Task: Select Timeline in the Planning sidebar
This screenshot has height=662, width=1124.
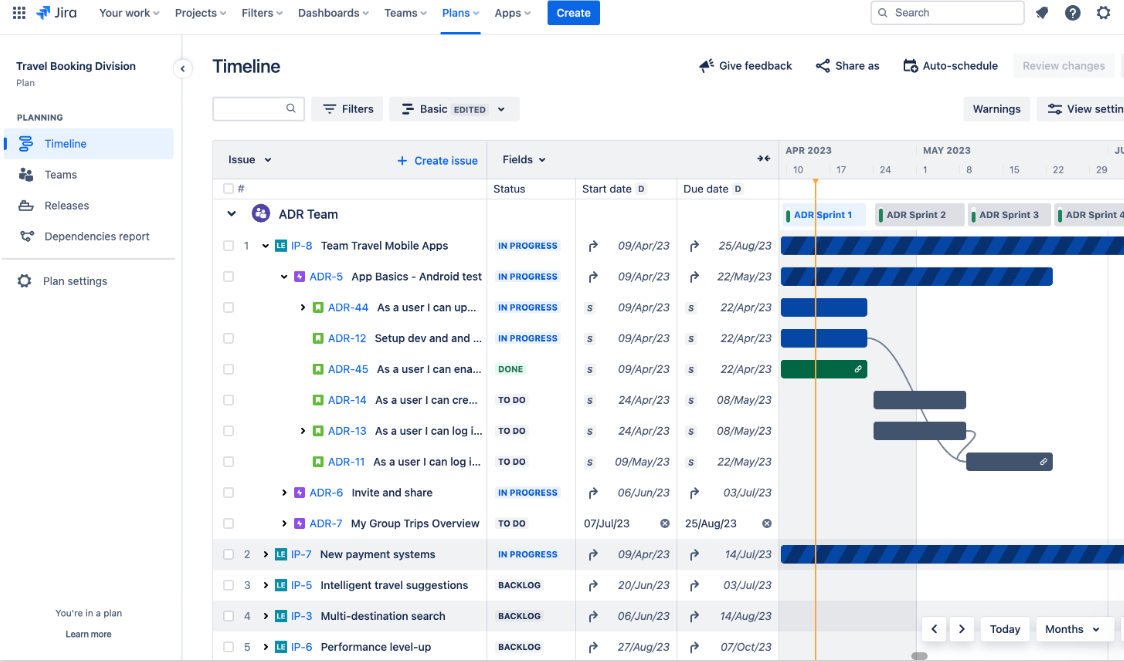Action: [x=89, y=143]
